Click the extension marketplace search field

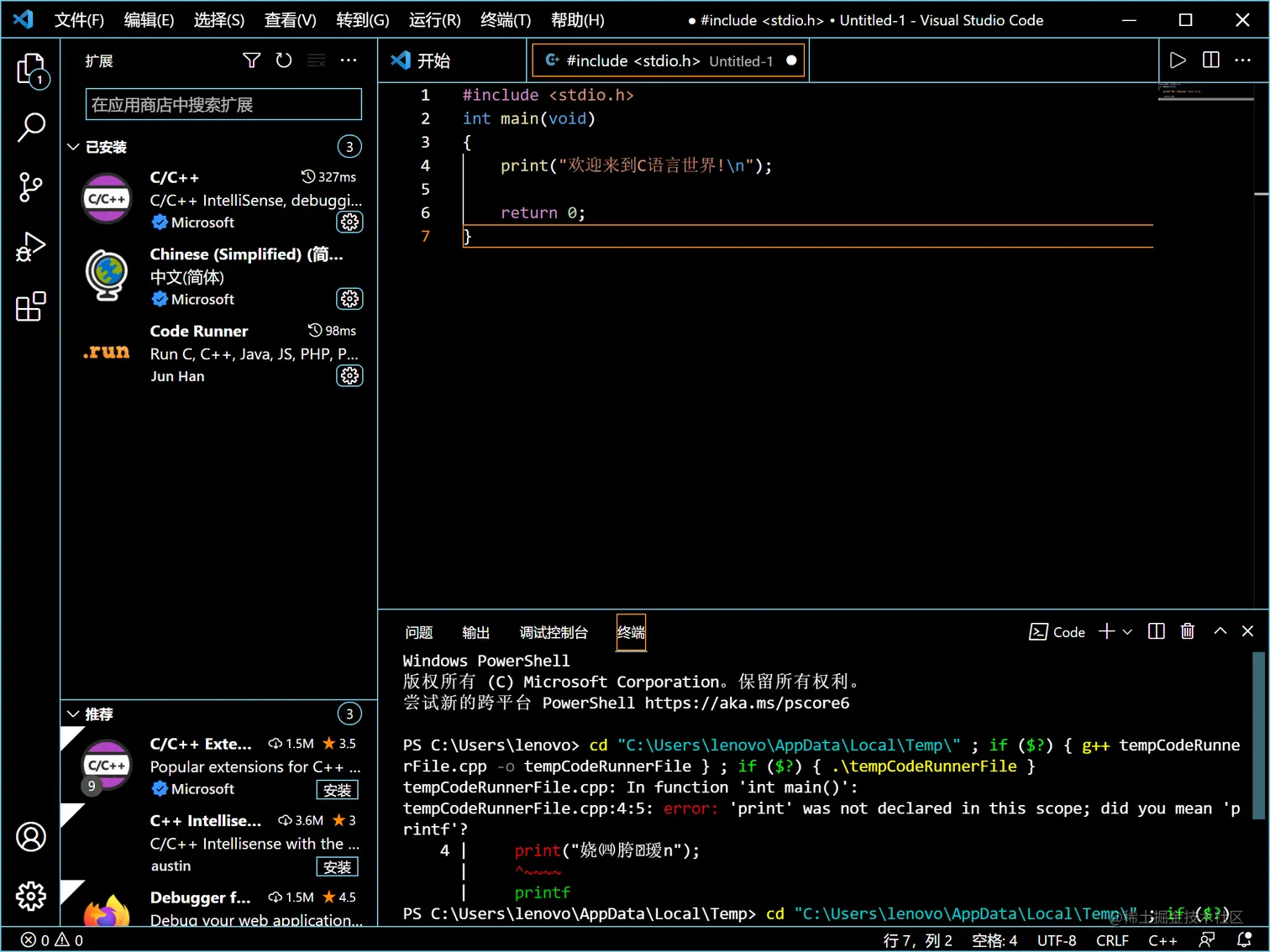click(223, 105)
